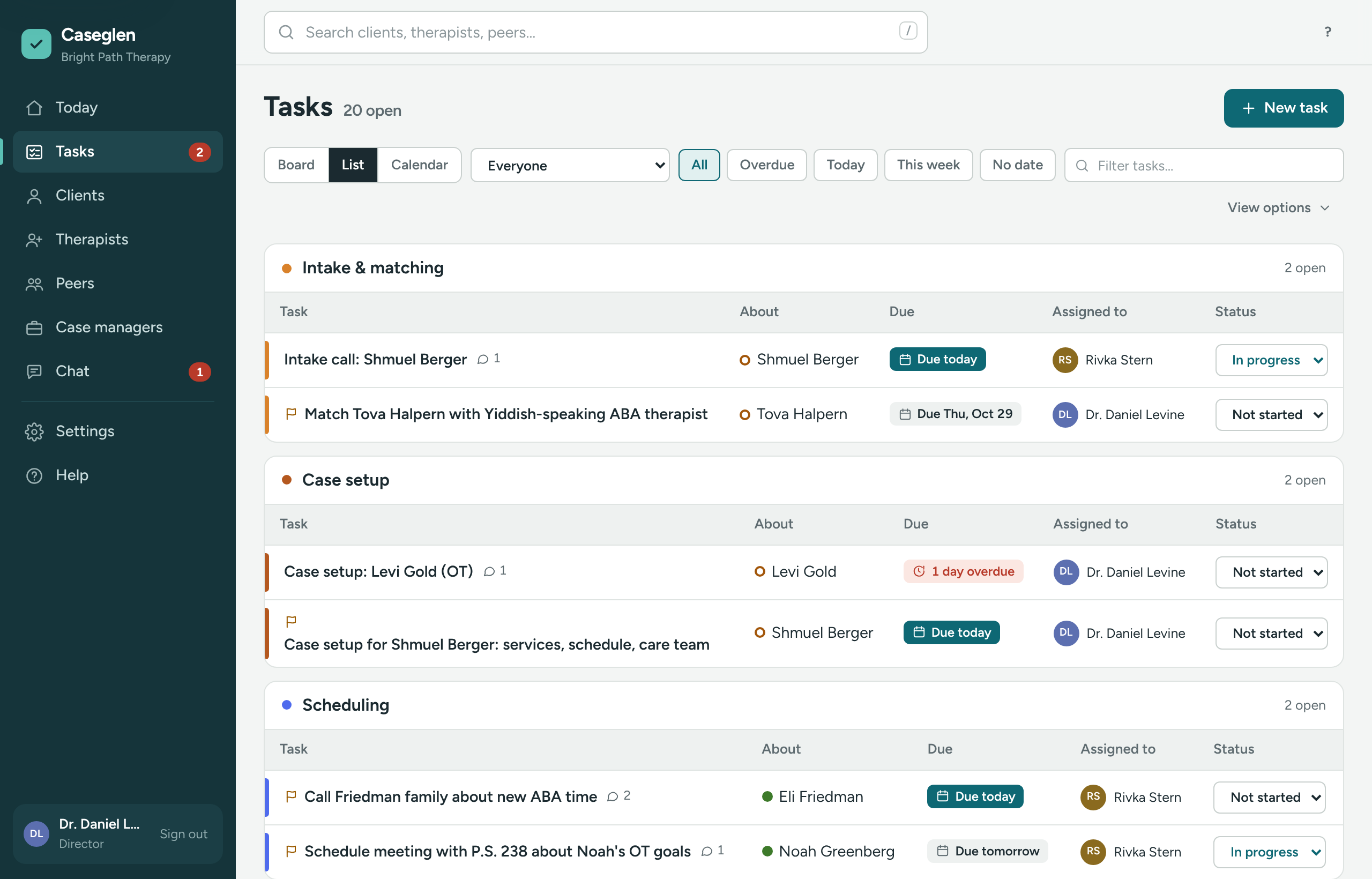
Task: Click the Chat badge showing 1
Action: pyautogui.click(x=200, y=372)
